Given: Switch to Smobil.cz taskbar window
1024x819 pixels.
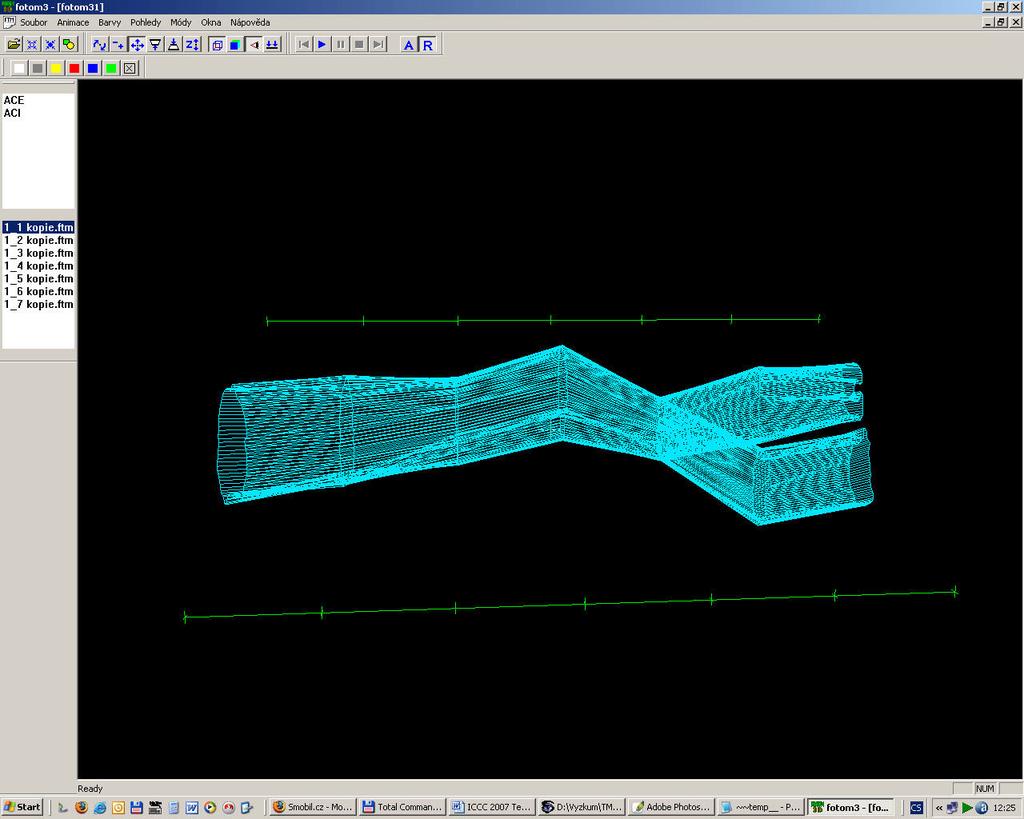Looking at the screenshot, I should click(x=312, y=807).
